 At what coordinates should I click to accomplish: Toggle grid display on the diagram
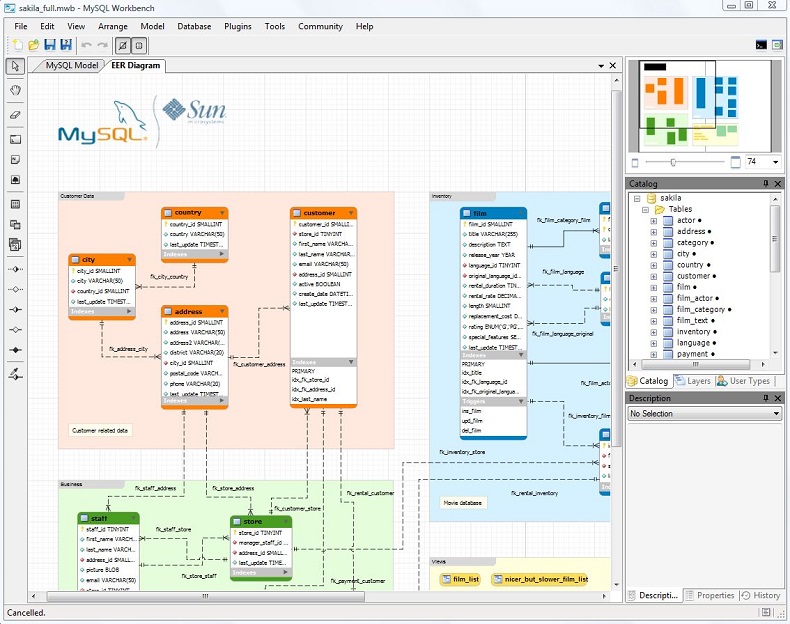click(x=122, y=46)
